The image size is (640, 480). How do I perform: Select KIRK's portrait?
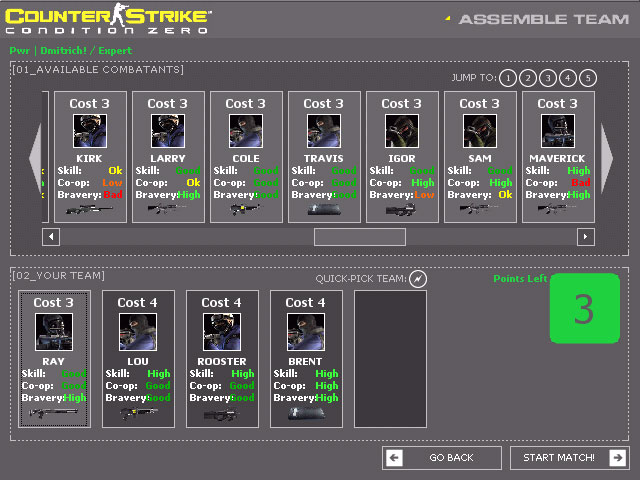click(90, 131)
